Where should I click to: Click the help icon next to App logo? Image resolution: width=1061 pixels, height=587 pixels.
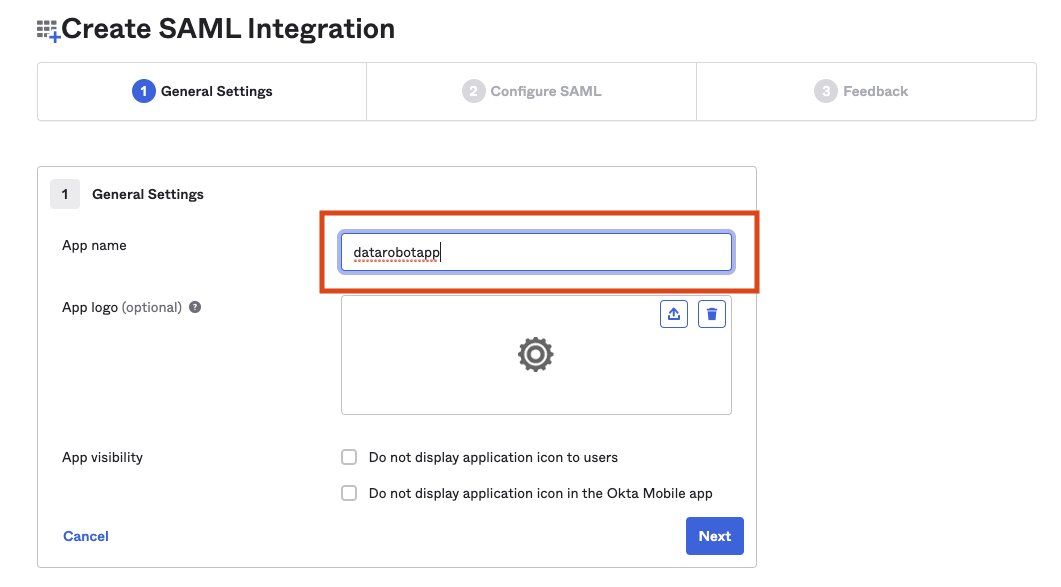click(x=195, y=307)
